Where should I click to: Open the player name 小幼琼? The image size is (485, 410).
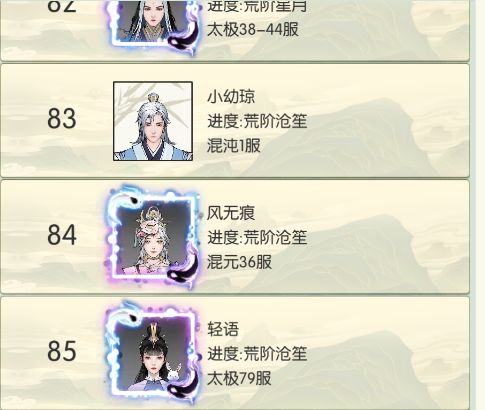(x=231, y=97)
